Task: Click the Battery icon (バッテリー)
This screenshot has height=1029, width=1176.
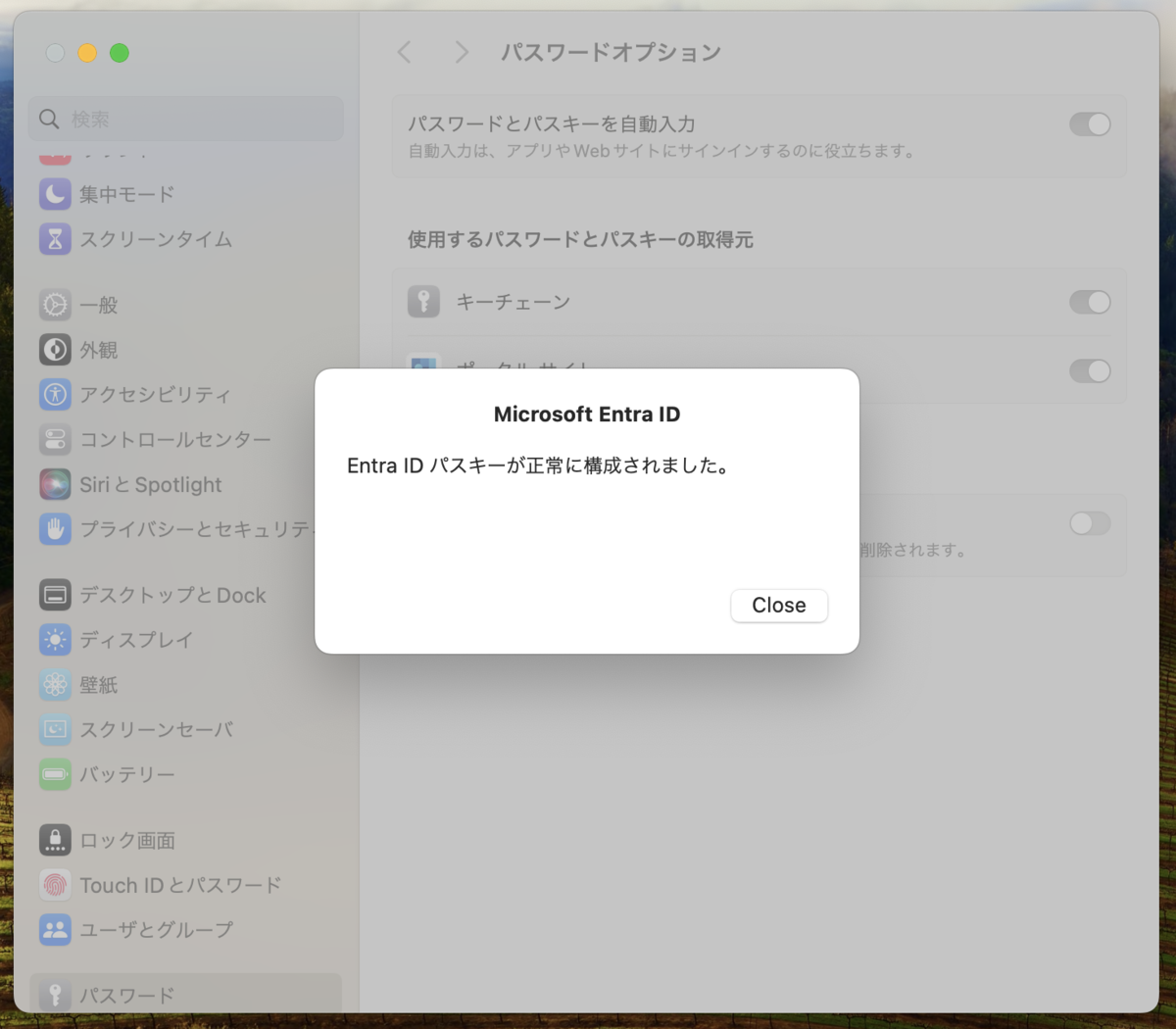Action: tap(55, 774)
